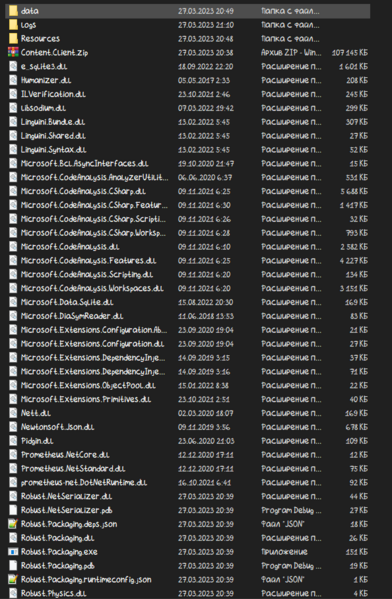Click the Robust.Packaging.runtimeconfig.json file icon

(x=13, y=580)
